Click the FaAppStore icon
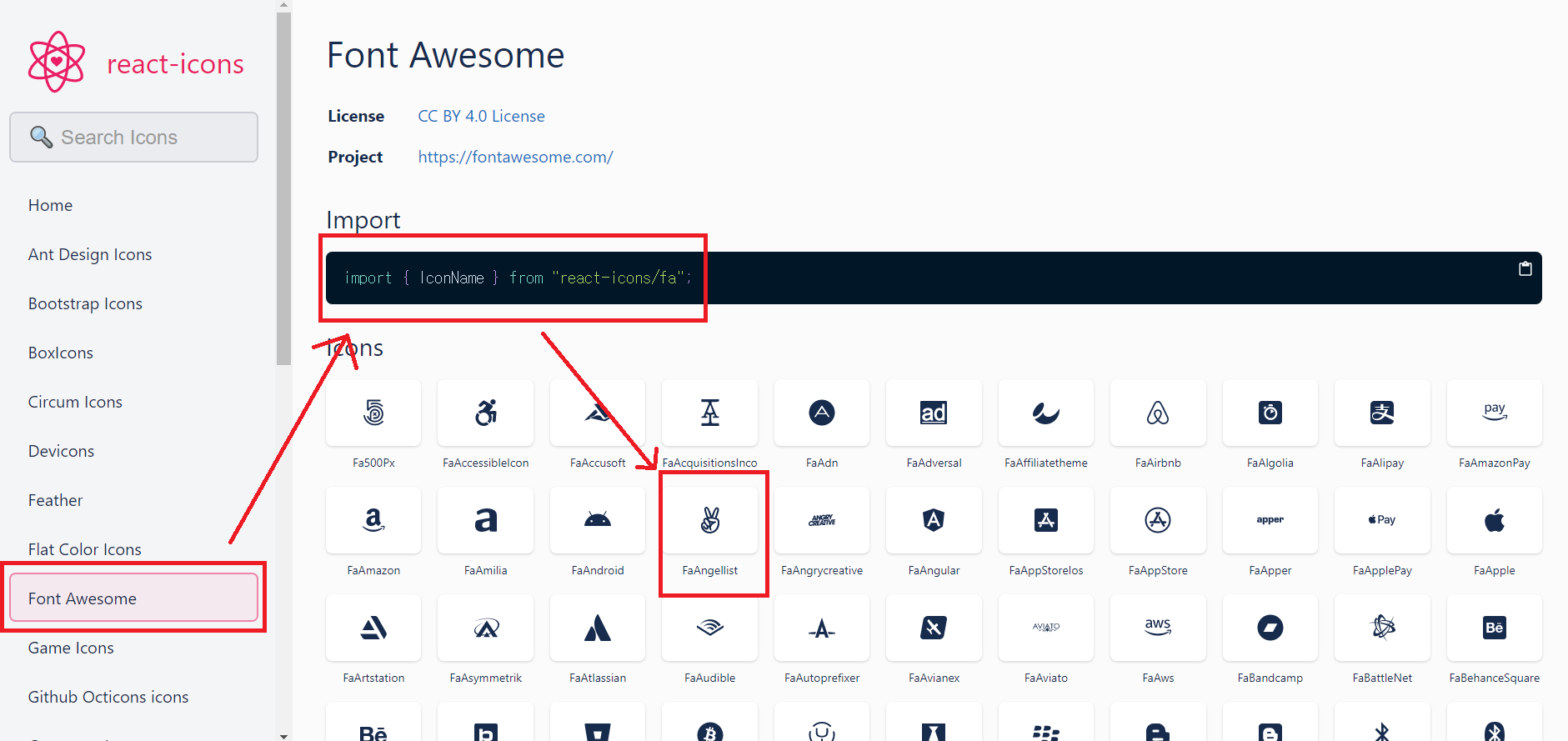The image size is (1568, 741). 1158,520
